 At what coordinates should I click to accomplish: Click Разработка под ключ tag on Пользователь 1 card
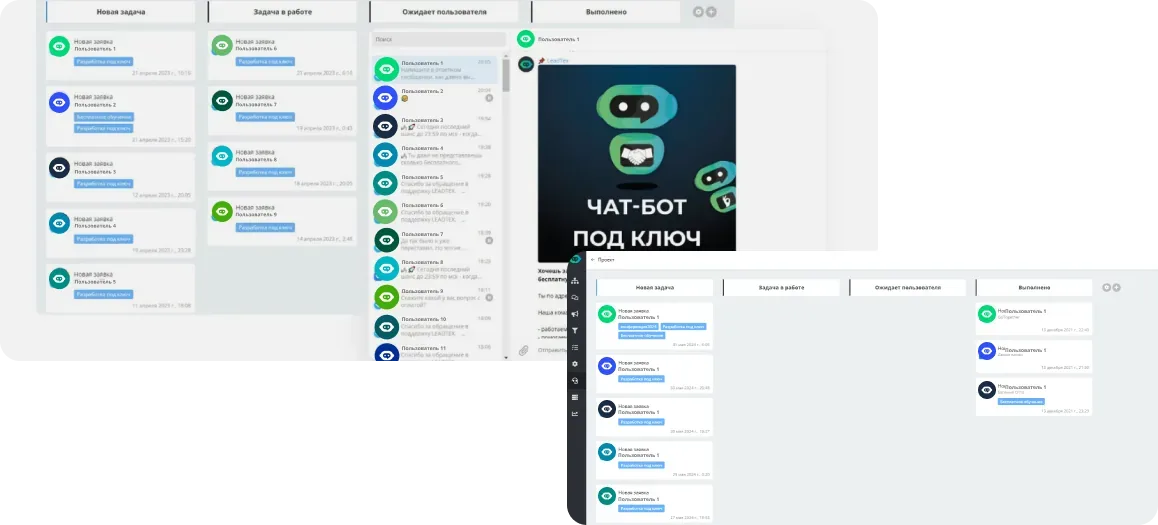click(103, 62)
